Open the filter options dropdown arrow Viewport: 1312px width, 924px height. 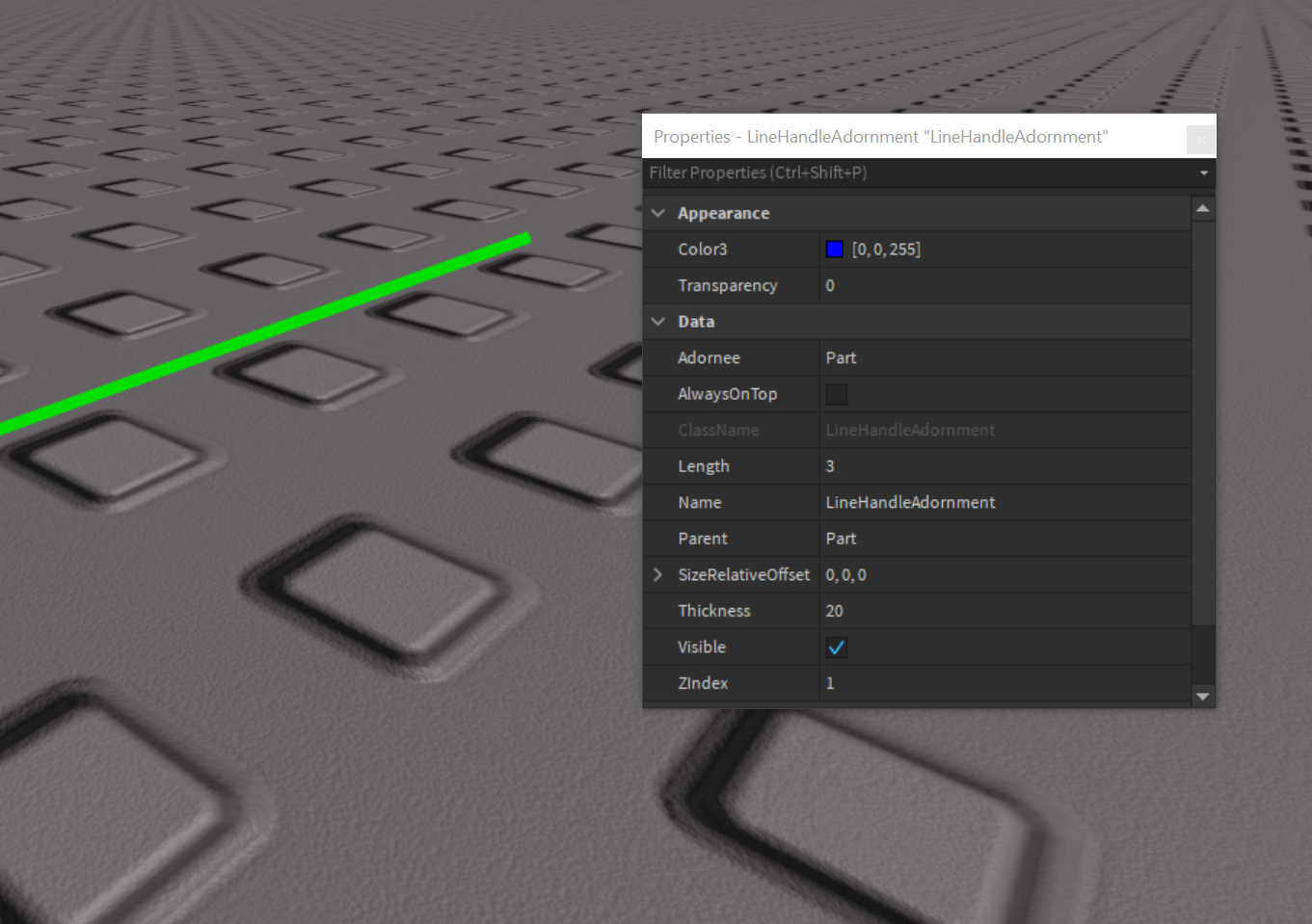click(1203, 173)
